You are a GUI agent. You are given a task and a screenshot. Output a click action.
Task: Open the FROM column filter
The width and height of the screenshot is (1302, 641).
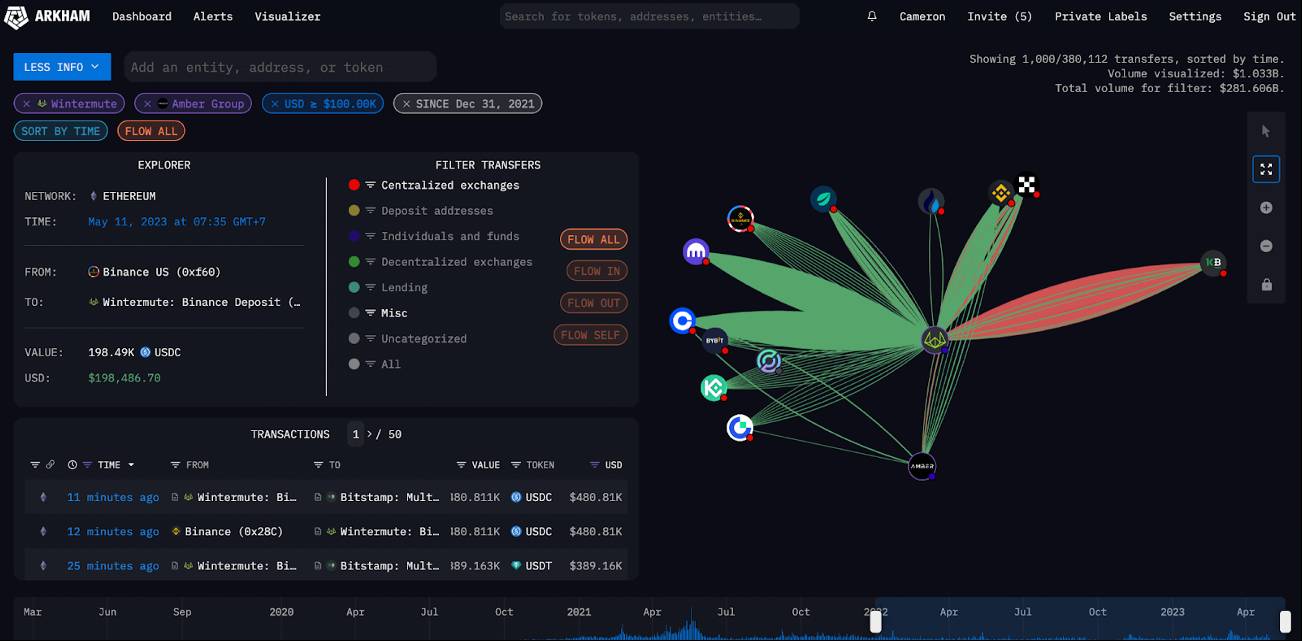175,465
